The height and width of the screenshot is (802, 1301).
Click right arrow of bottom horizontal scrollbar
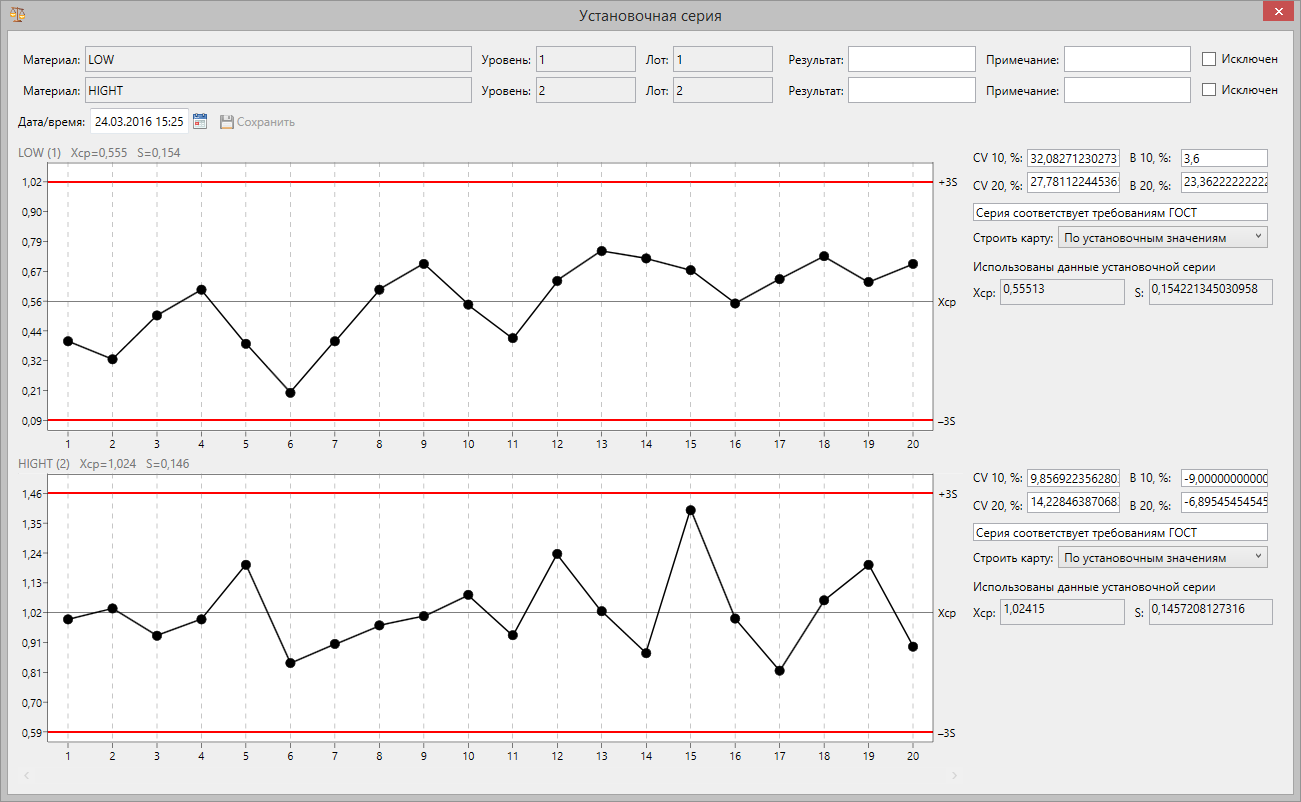pyautogui.click(x=954, y=775)
